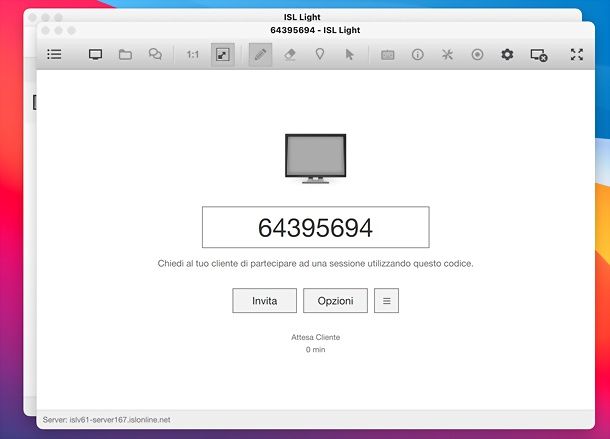Select the eraser tool
Image resolution: width=610 pixels, height=439 pixels.
point(290,54)
